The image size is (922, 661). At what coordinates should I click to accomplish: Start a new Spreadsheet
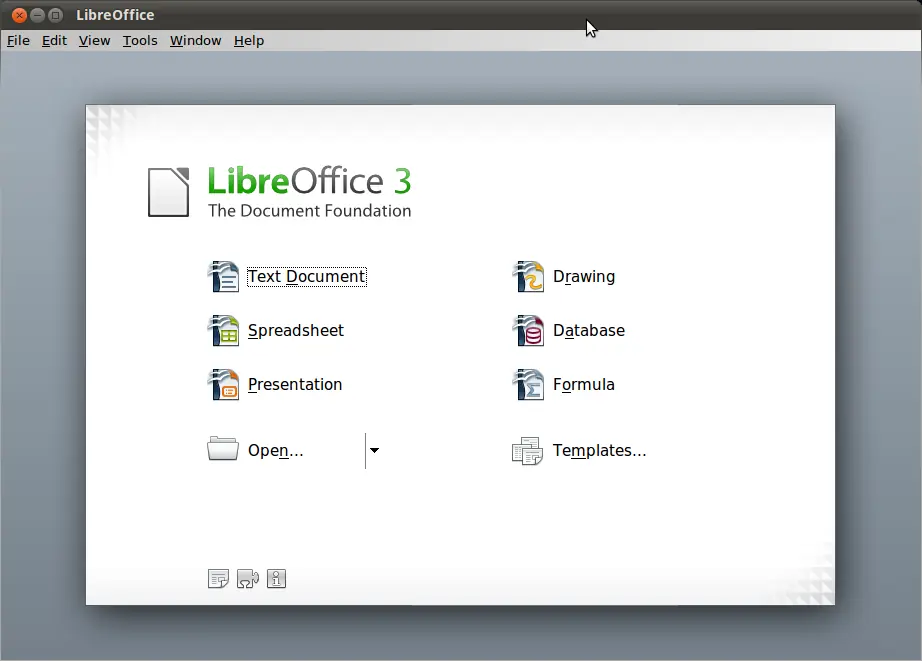pyautogui.click(x=295, y=331)
